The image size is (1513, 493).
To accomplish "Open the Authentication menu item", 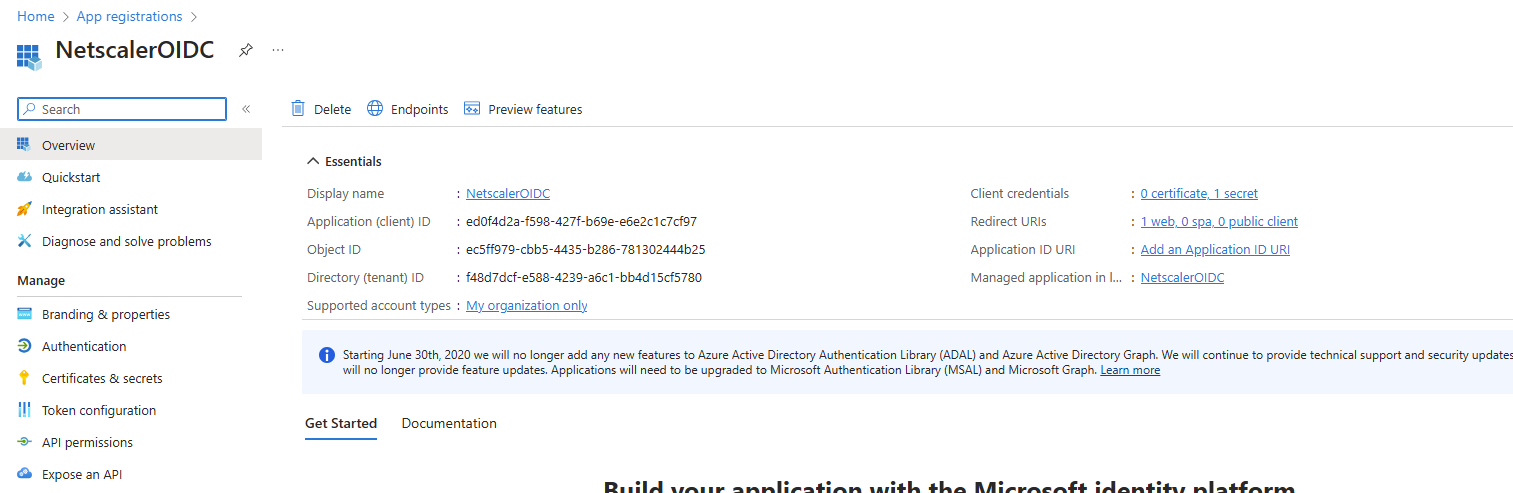I will 84,346.
